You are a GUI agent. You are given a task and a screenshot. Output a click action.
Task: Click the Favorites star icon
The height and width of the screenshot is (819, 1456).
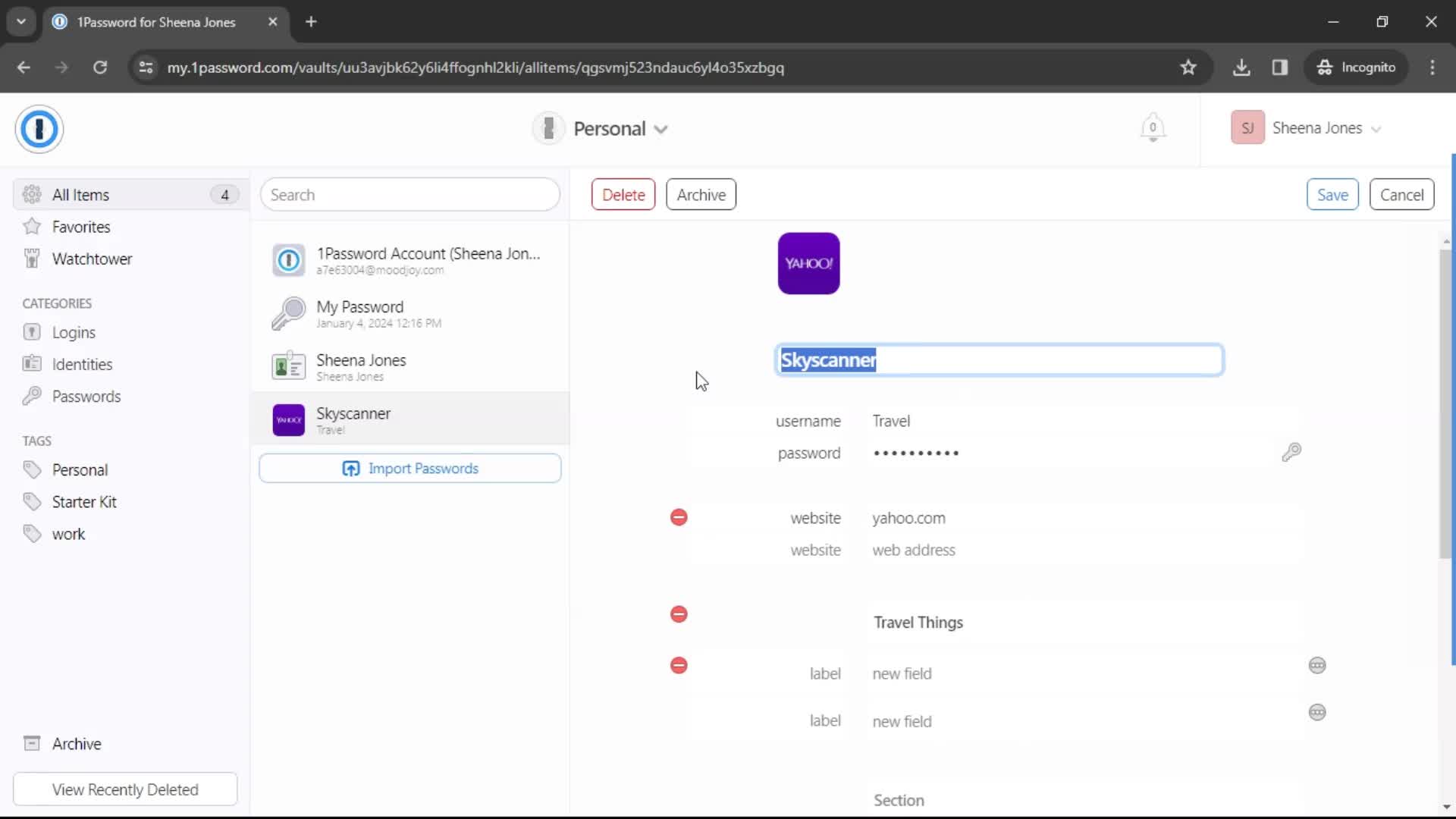tap(32, 226)
